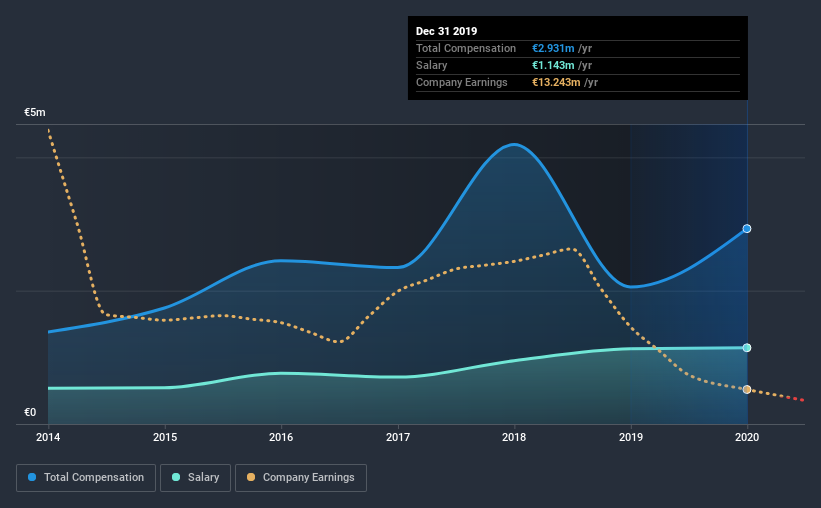Image resolution: width=821 pixels, height=508 pixels.
Task: Click the Total Compensation label in tooltip
Action: [466, 48]
